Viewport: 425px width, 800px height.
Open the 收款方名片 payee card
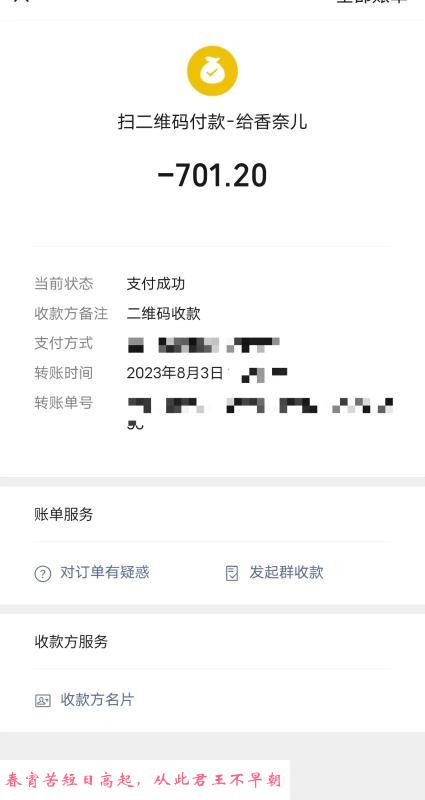coord(97,699)
